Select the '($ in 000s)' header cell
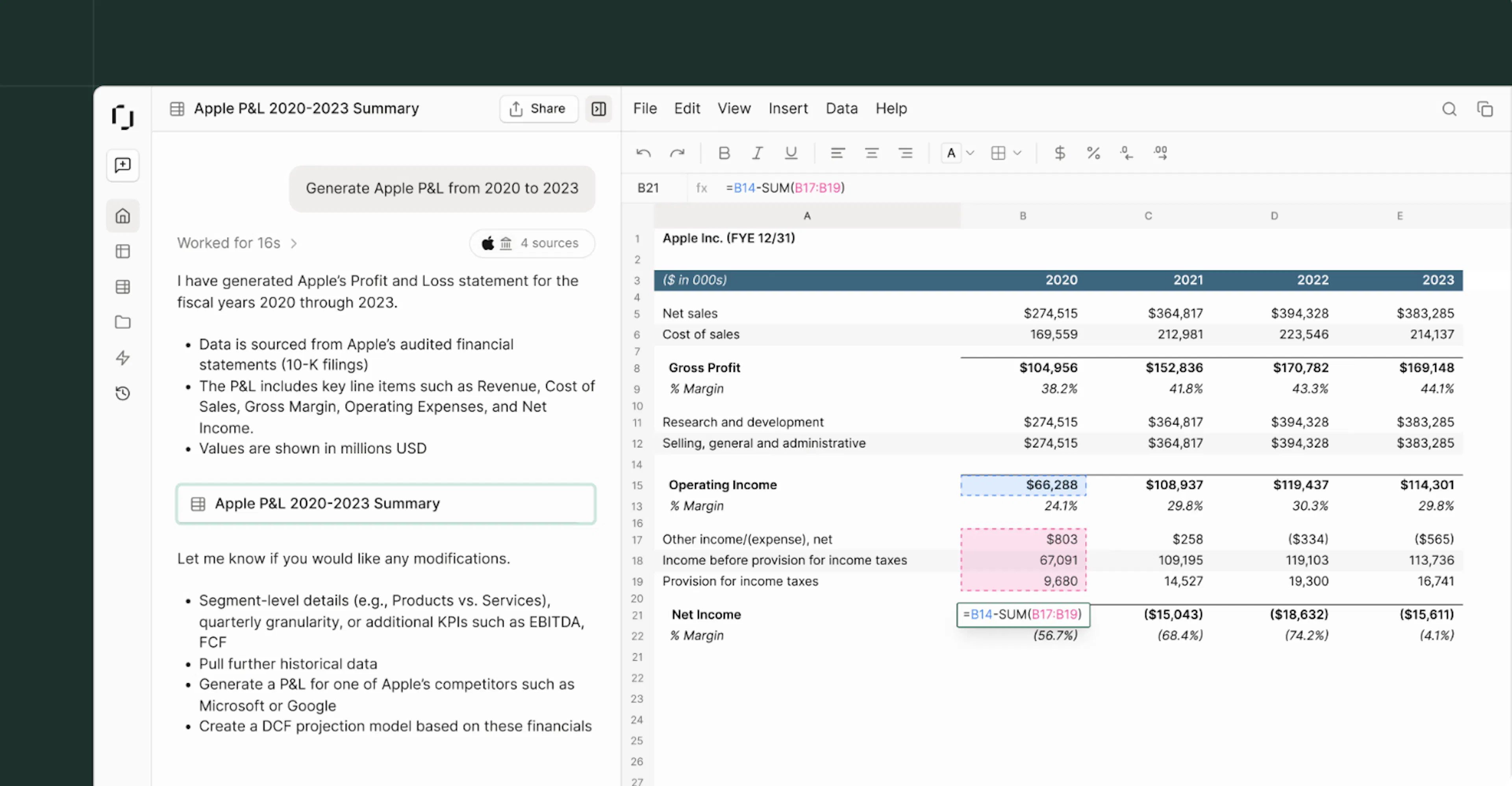The height and width of the screenshot is (786, 1512). coord(807,280)
